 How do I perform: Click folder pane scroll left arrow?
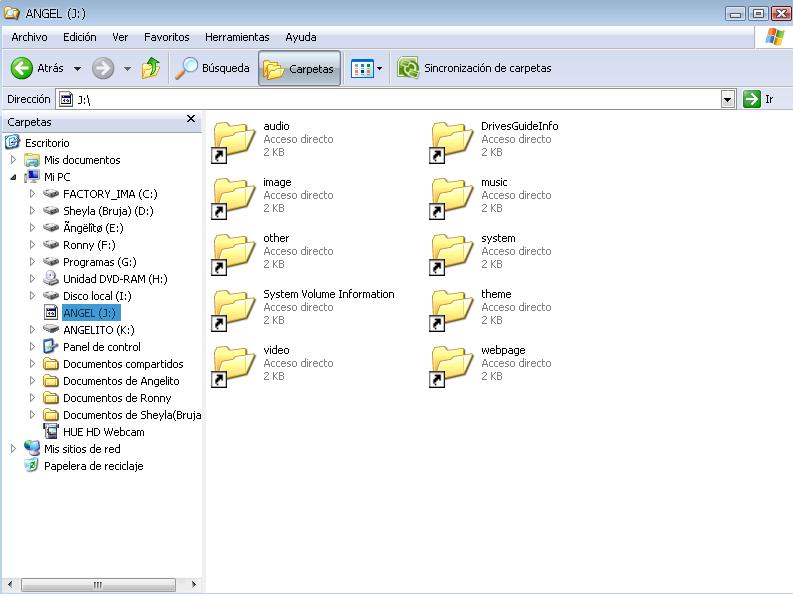coord(10,585)
